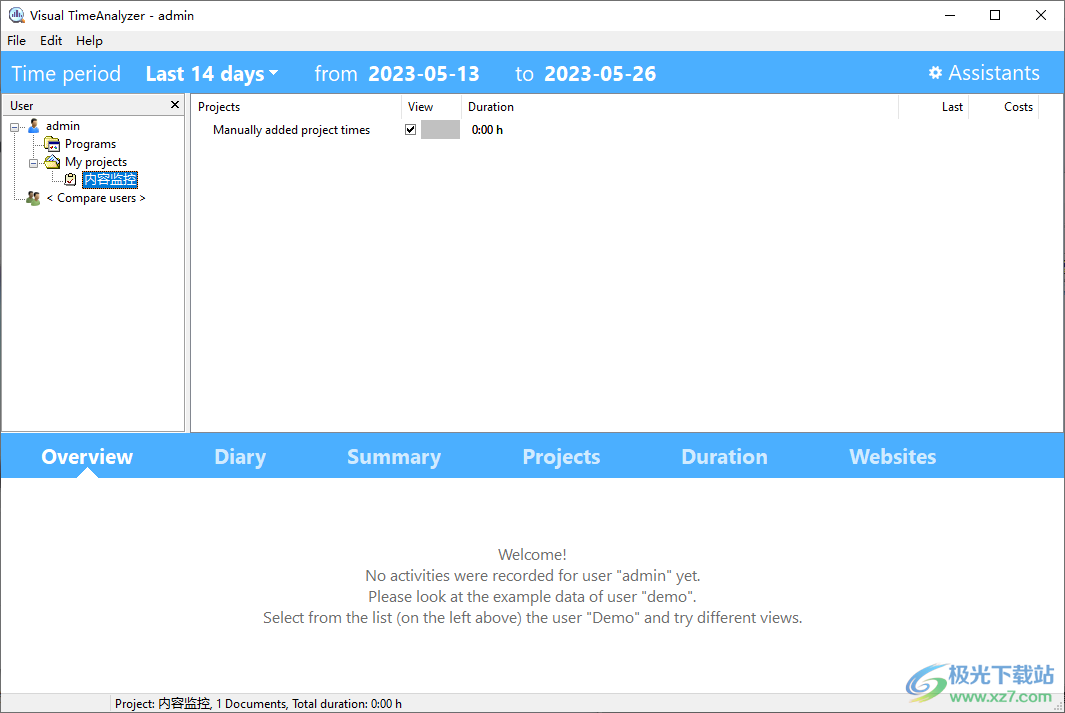Open the Websites view tab
This screenshot has width=1065, height=713.
click(892, 456)
